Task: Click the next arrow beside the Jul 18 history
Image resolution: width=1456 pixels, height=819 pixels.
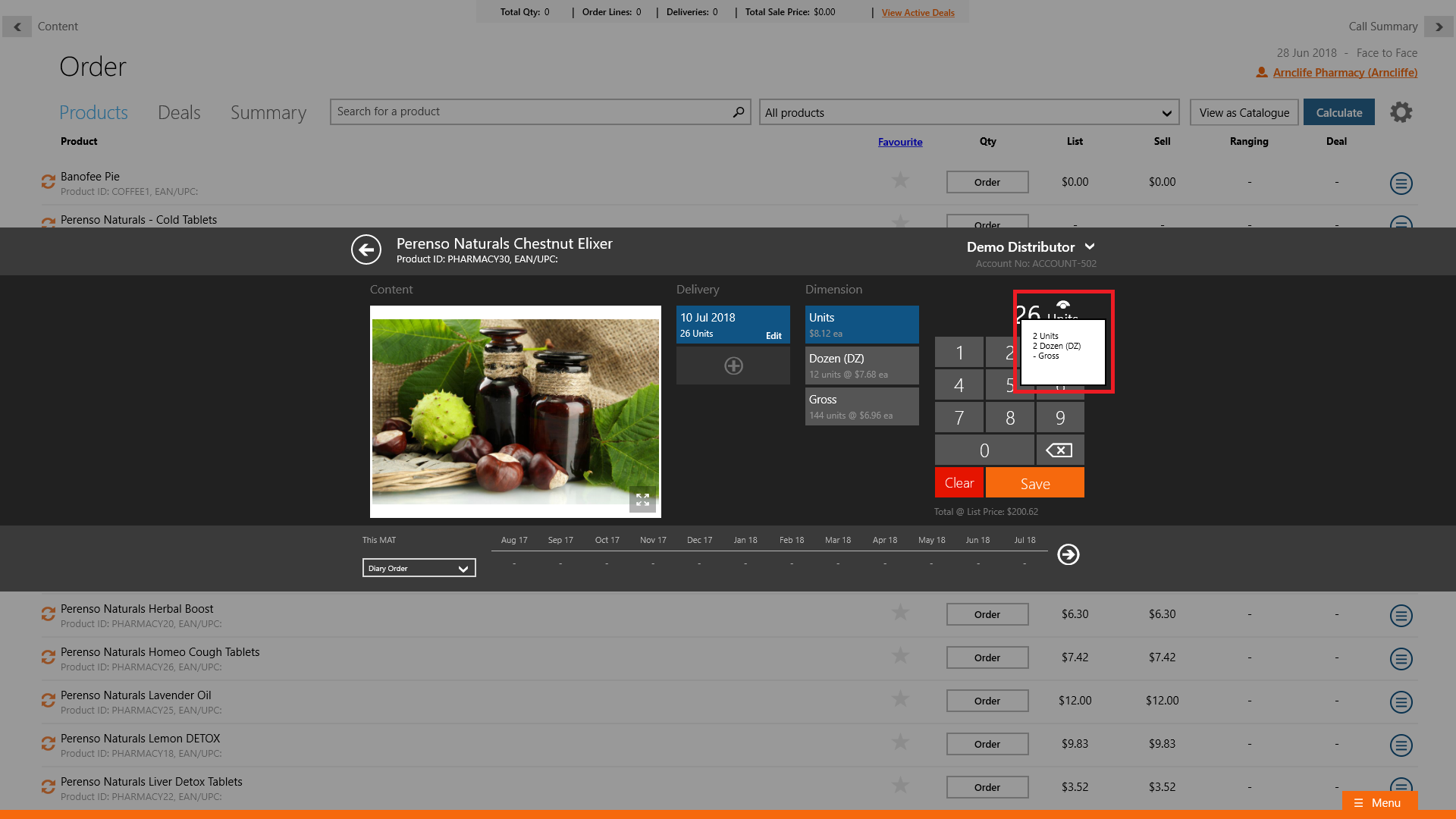Action: [1068, 554]
